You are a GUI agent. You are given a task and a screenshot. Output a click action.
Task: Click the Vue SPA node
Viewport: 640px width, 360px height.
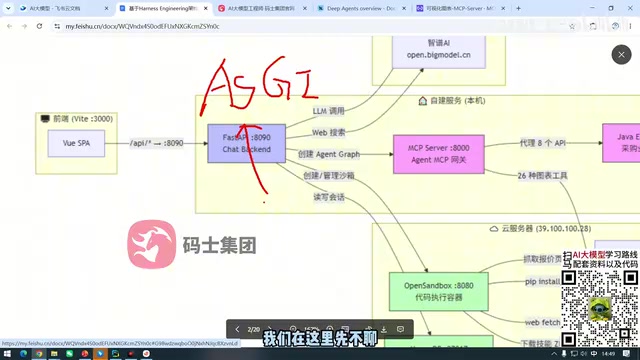[x=76, y=143]
